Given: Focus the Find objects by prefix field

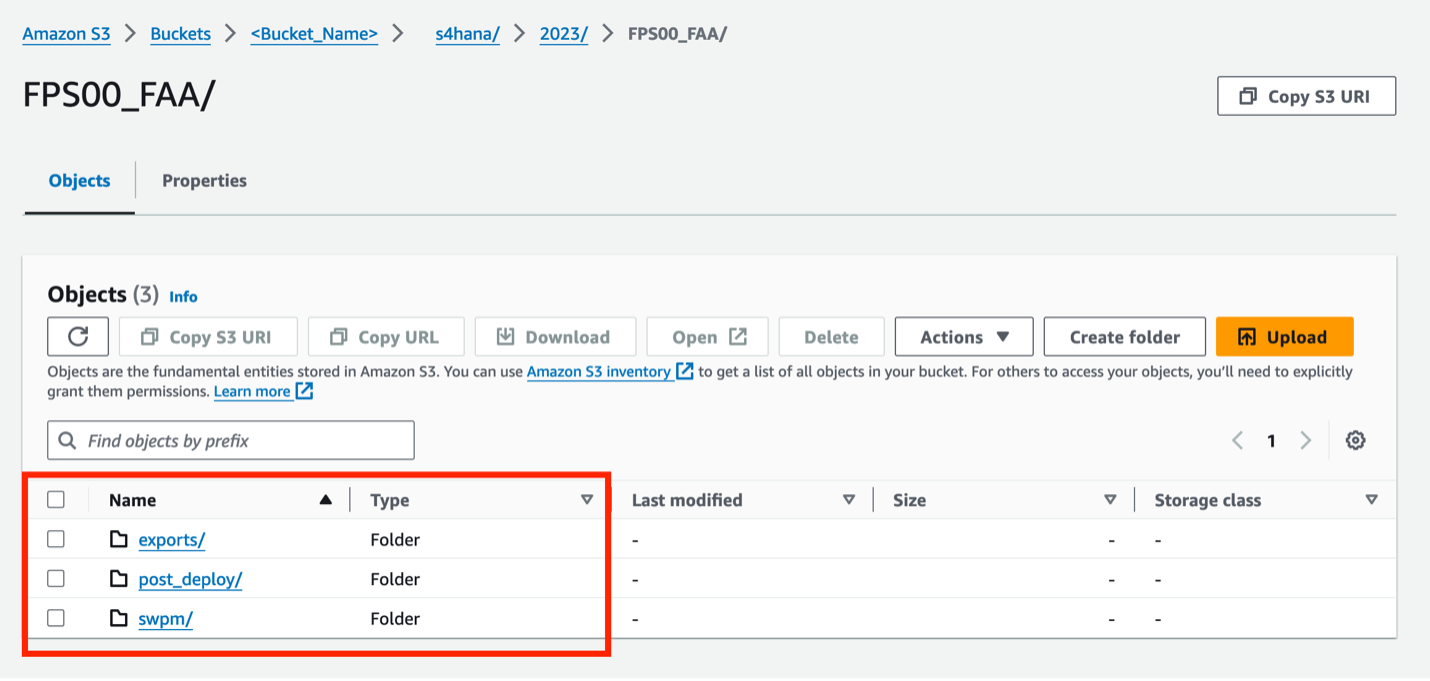Looking at the screenshot, I should pyautogui.click(x=231, y=440).
